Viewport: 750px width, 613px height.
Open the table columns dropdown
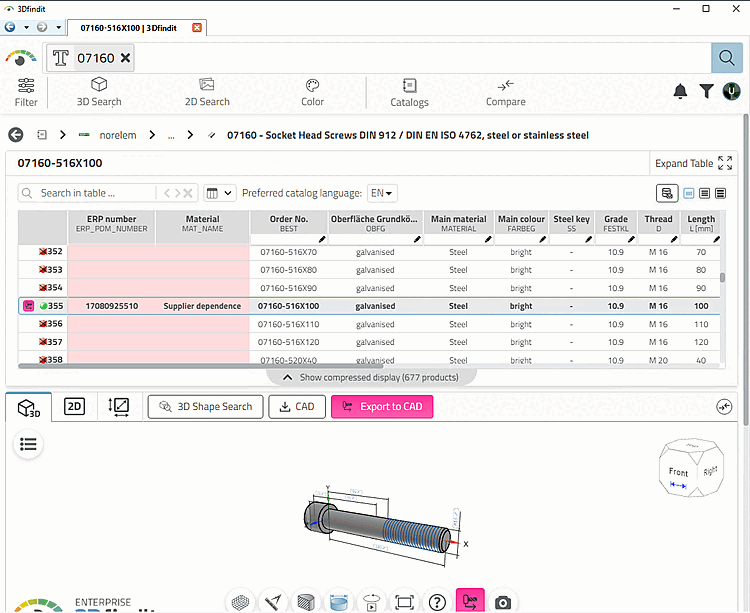pos(219,193)
